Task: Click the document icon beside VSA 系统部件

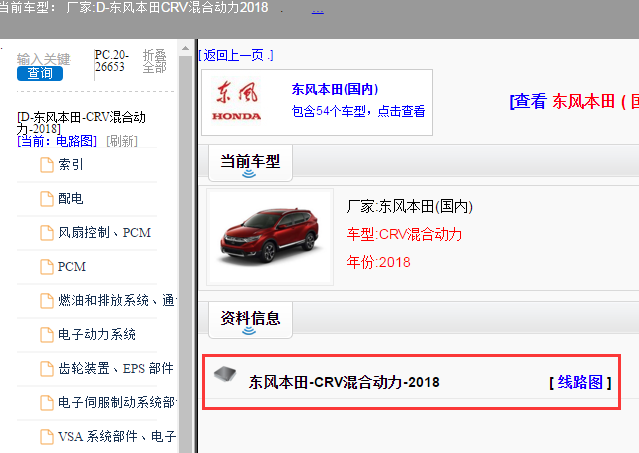Action: click(46, 437)
